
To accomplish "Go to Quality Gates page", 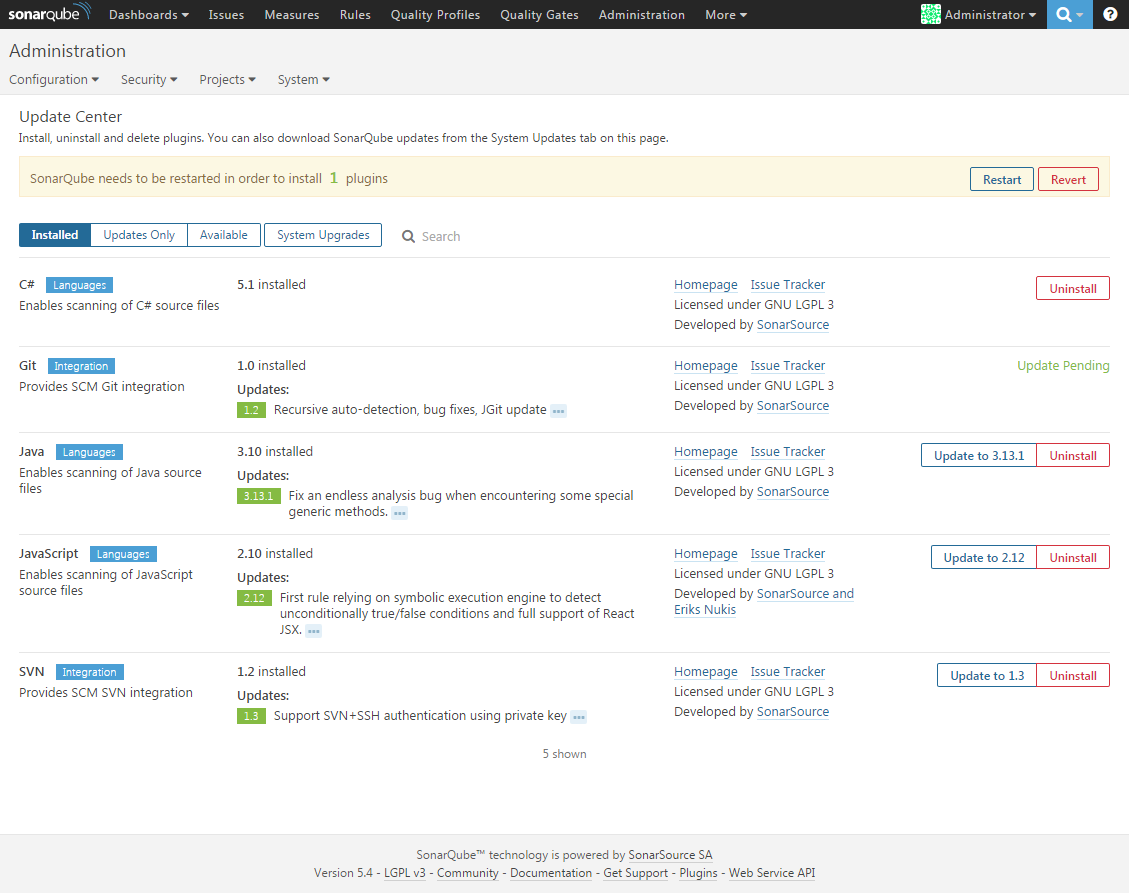I will [539, 15].
